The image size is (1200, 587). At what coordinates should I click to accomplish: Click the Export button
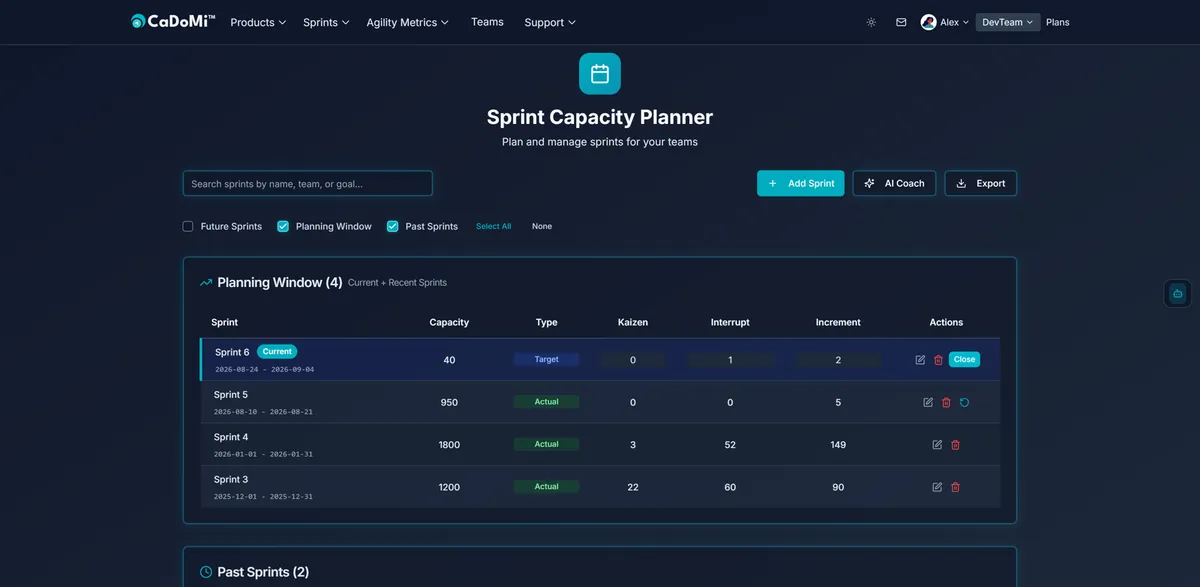981,183
